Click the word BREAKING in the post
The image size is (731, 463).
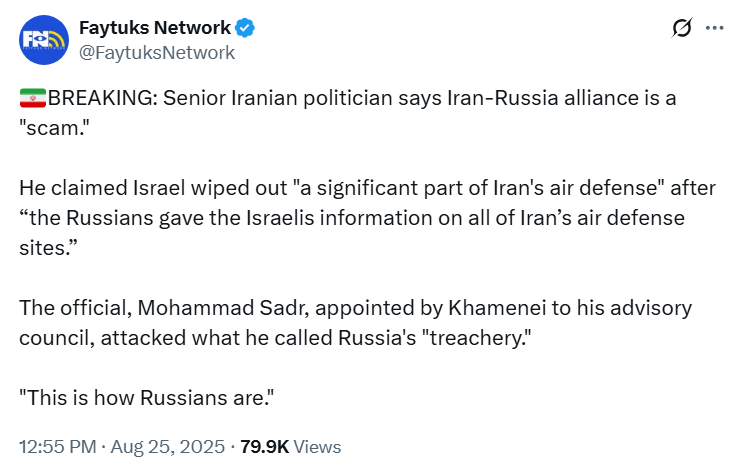(x=99, y=98)
